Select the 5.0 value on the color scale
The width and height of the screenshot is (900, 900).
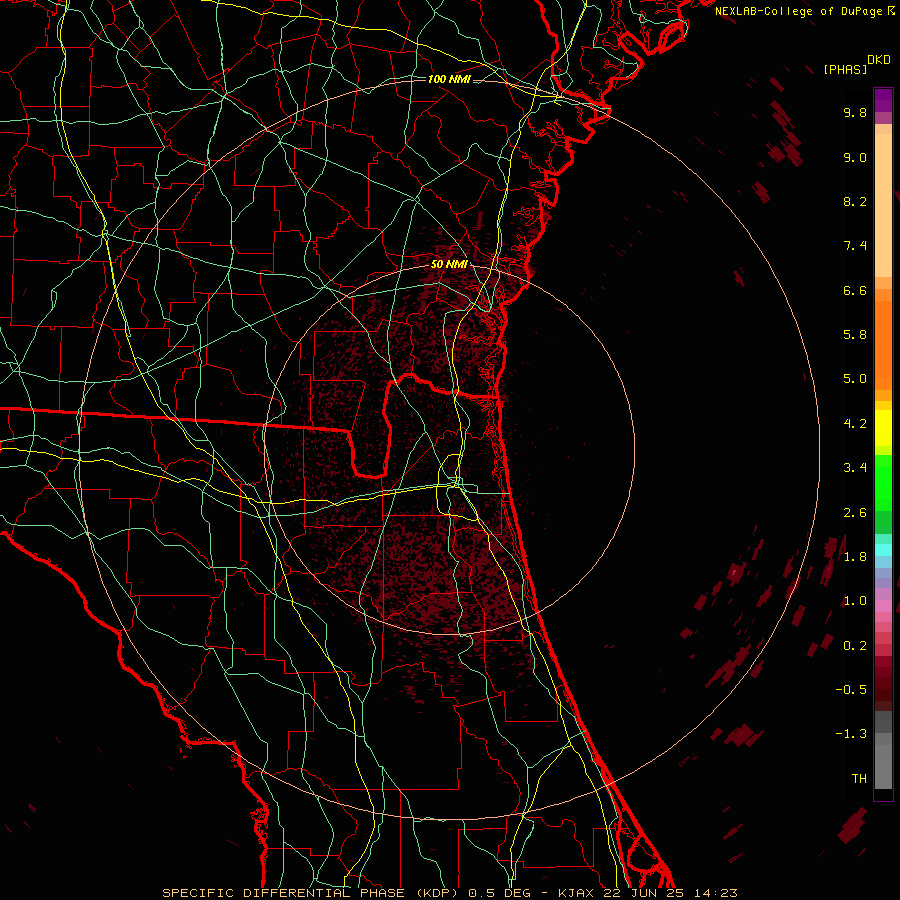click(x=855, y=379)
